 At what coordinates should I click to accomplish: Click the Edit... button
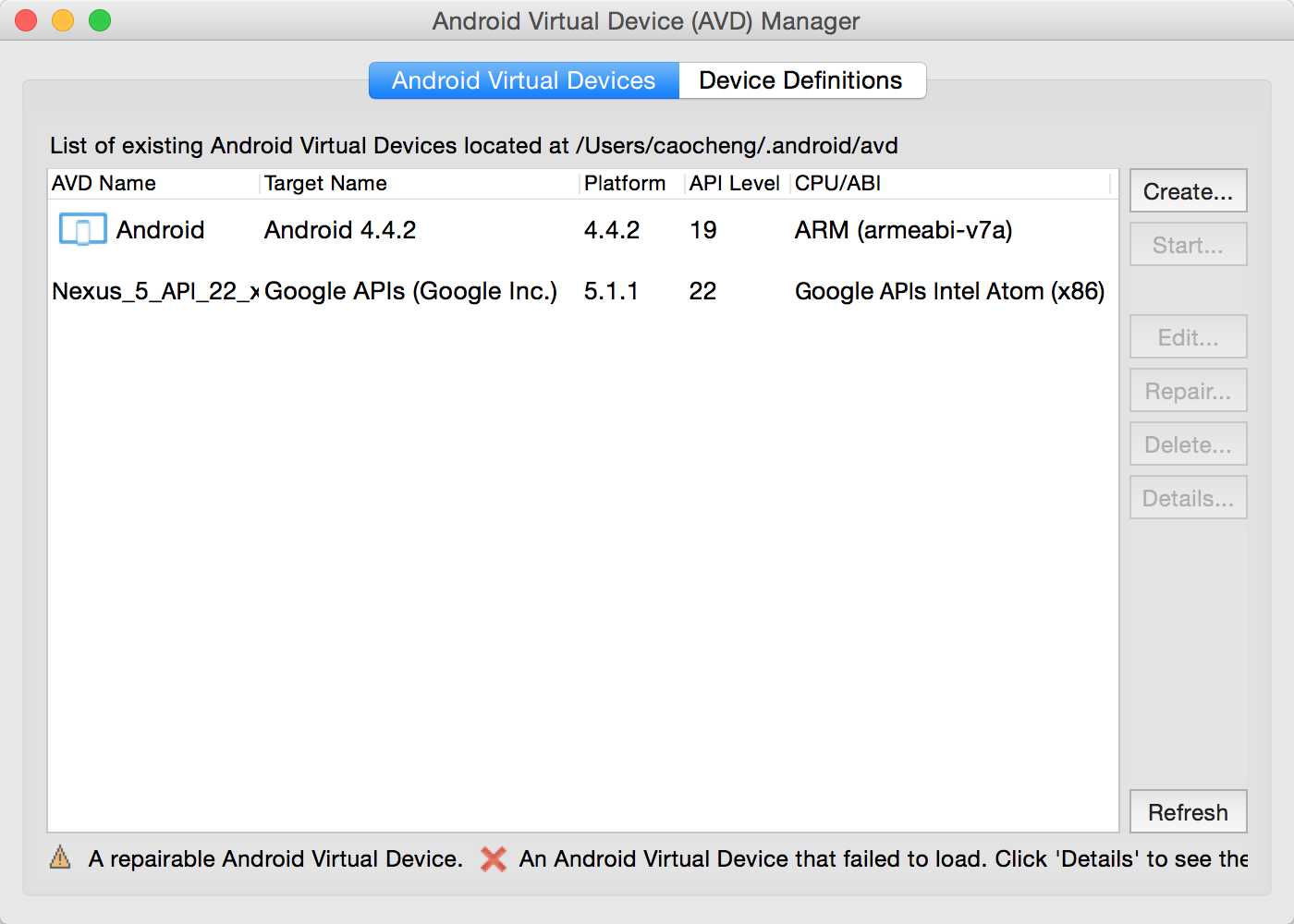pyautogui.click(x=1188, y=337)
